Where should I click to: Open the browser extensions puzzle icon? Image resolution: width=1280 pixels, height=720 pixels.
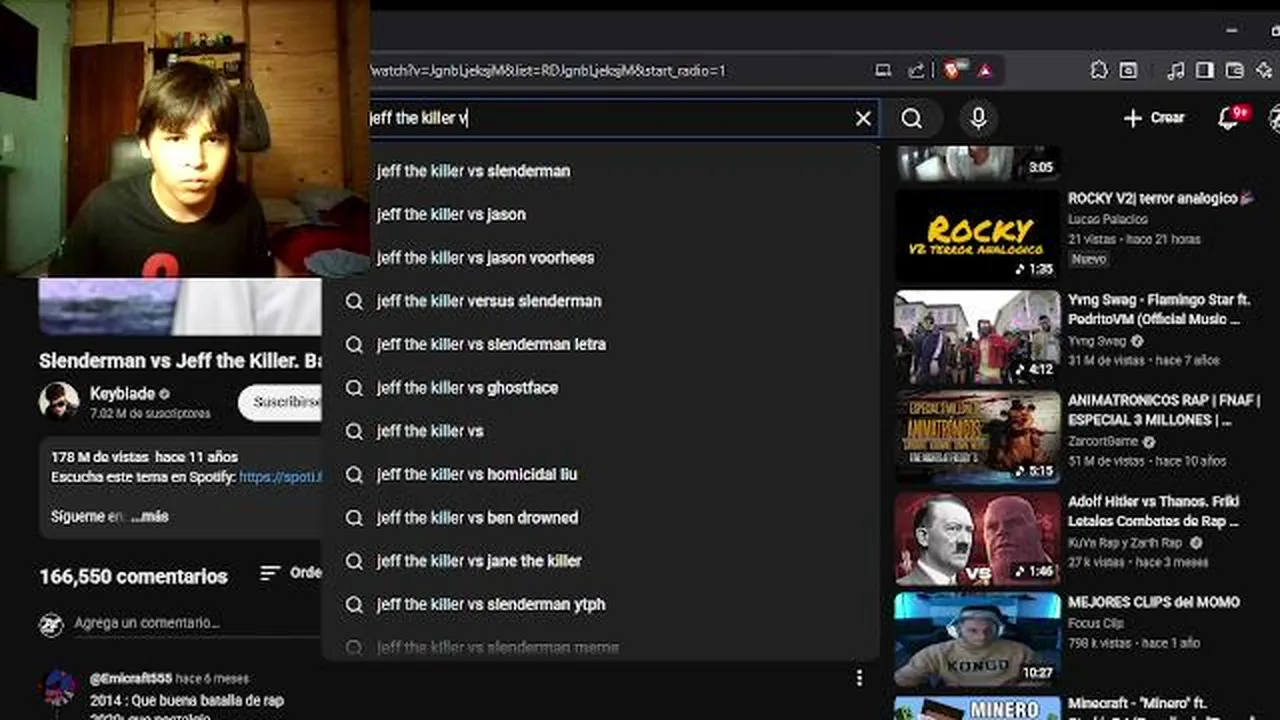pos(1099,70)
